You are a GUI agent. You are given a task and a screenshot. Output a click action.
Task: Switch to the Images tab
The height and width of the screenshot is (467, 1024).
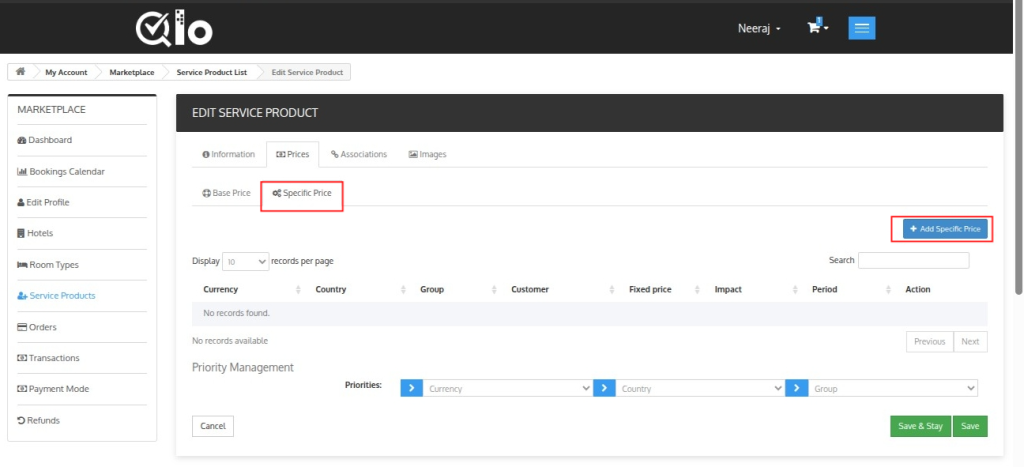click(x=428, y=154)
